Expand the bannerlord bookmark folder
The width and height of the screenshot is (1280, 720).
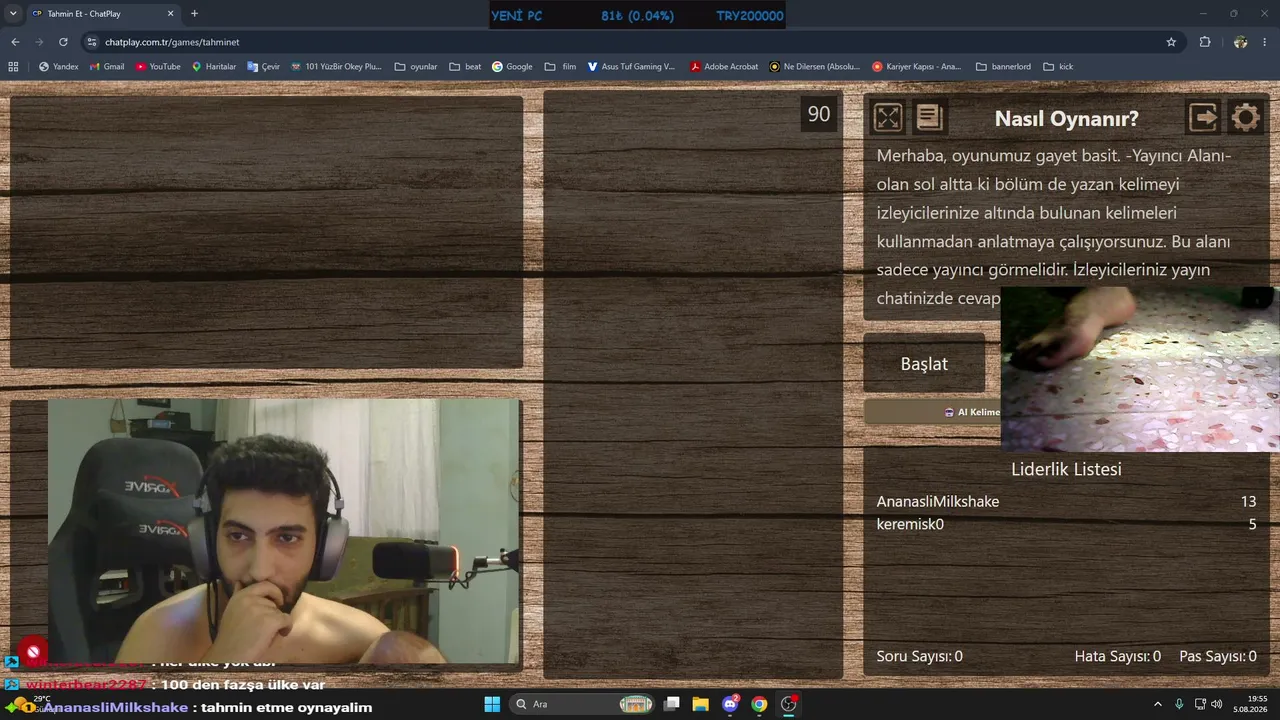point(1003,67)
